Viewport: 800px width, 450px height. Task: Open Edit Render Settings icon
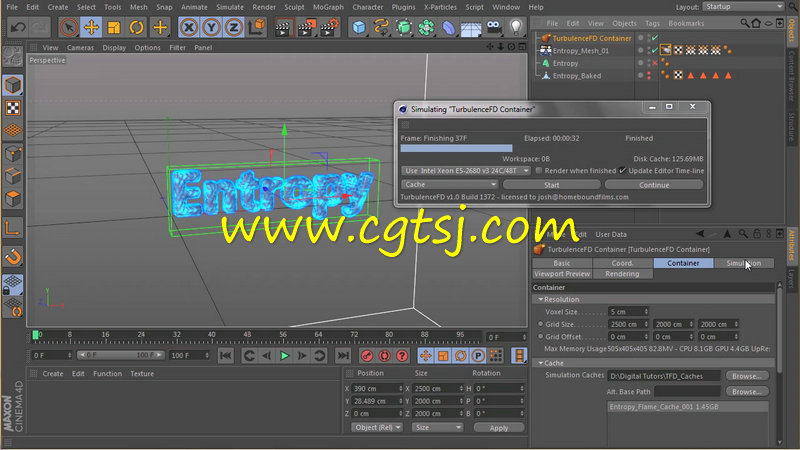[x=329, y=28]
